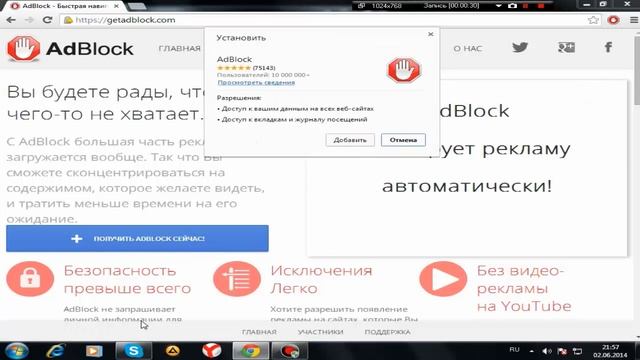Open the Yandex browser in the taskbar
The width and height of the screenshot is (640, 360).
point(211,351)
